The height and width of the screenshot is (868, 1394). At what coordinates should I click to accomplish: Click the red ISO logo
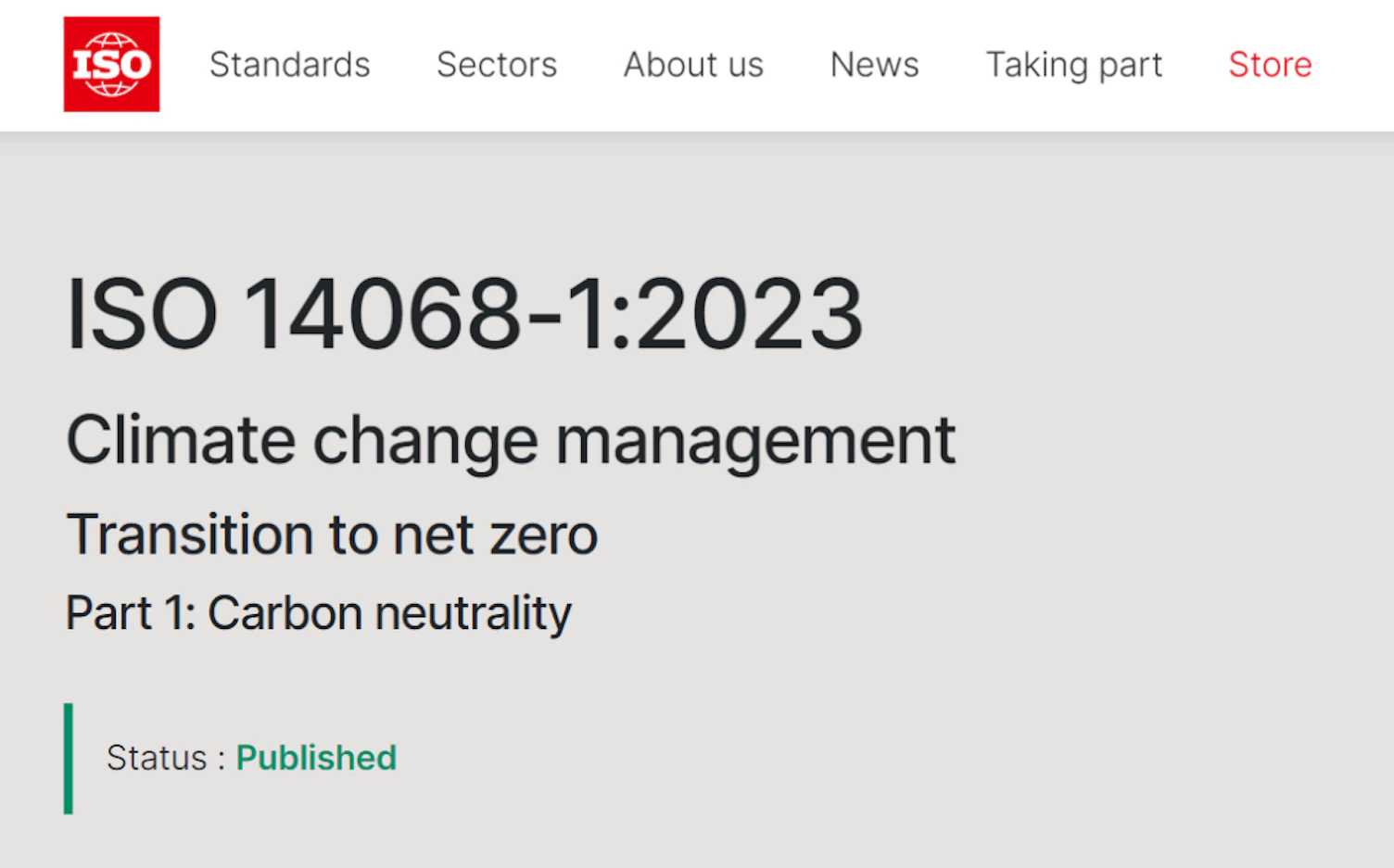(x=111, y=65)
